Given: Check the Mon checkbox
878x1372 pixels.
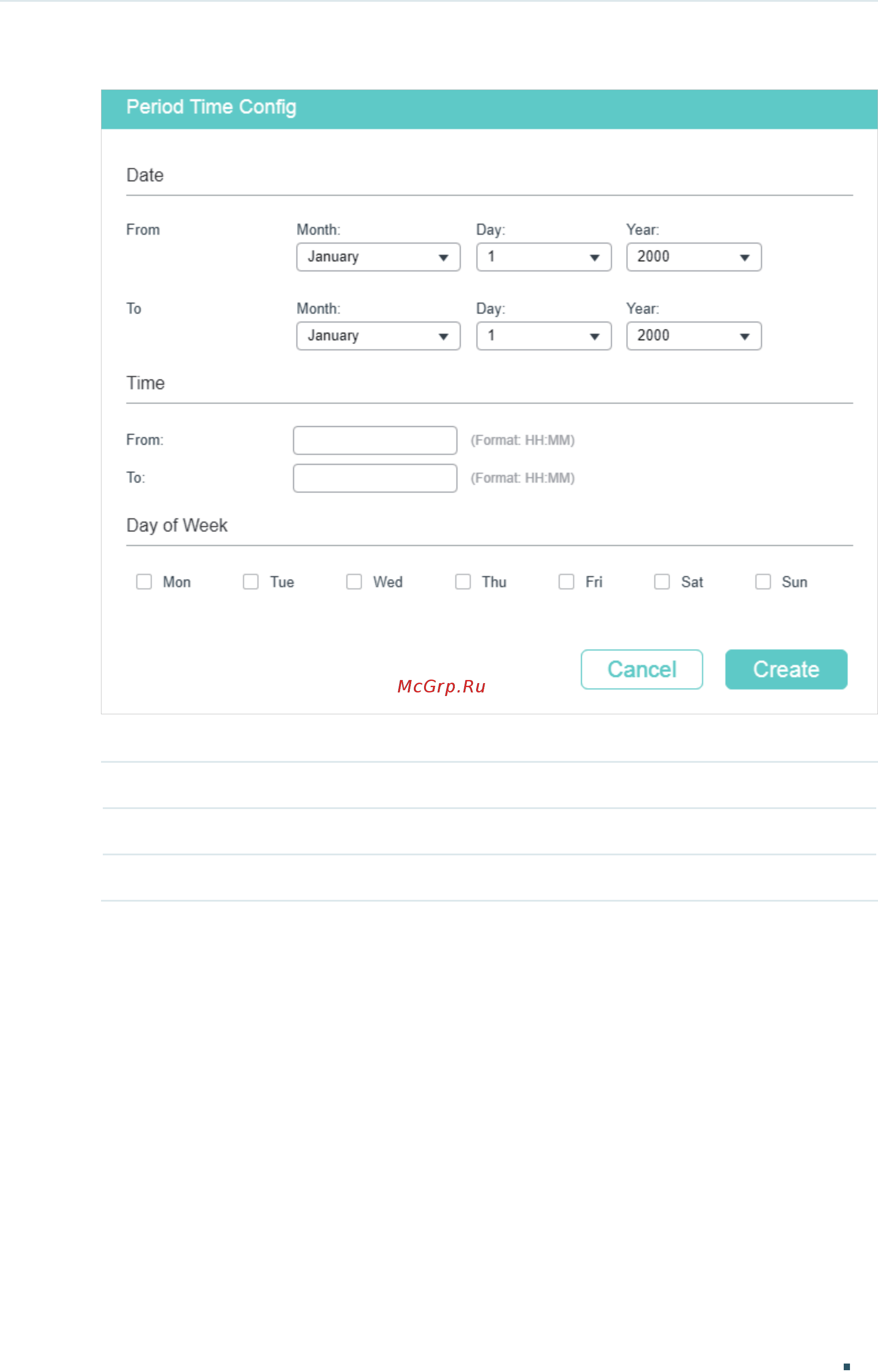Looking at the screenshot, I should (144, 581).
